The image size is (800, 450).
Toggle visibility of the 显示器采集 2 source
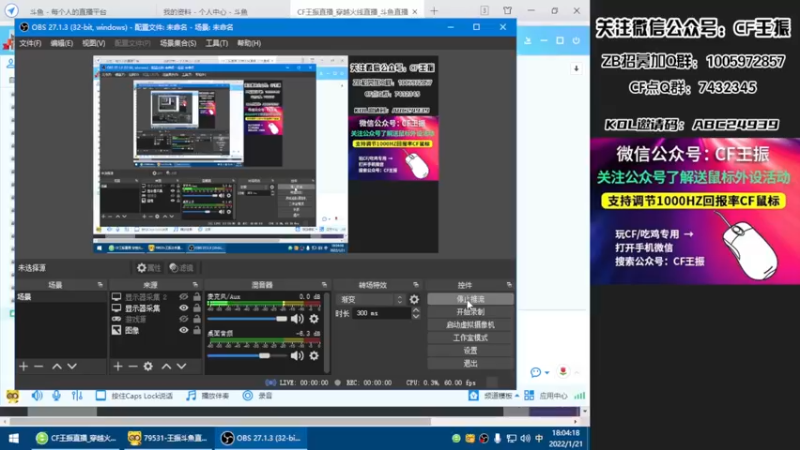[x=183, y=297]
